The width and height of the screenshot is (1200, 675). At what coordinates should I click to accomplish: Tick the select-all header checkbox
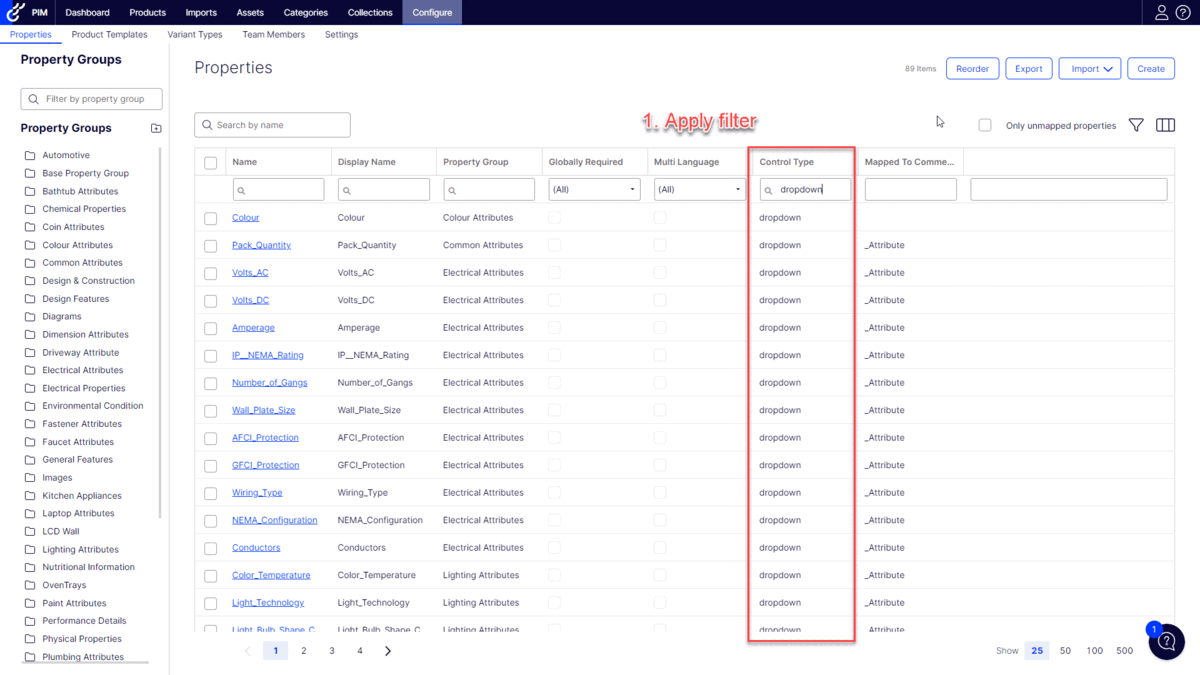(x=210, y=162)
